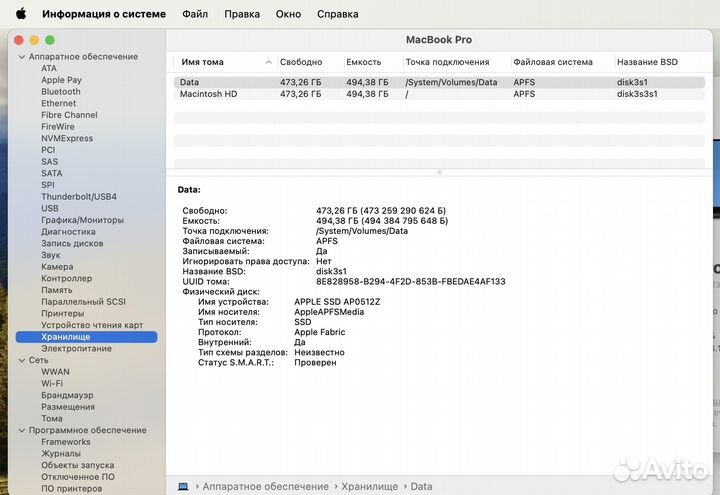The image size is (720, 495).
Task: Select Bluetooth in the sidebar
Action: point(61,91)
